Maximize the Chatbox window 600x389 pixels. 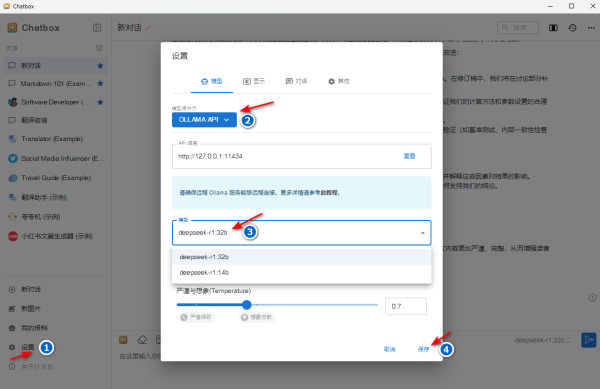coord(571,6)
